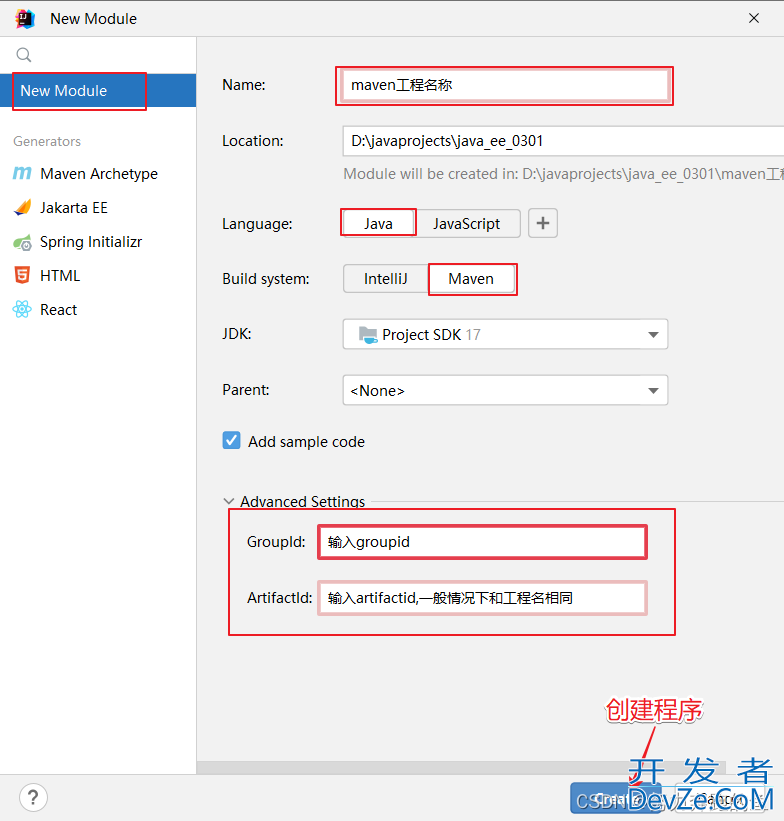Screen dimensions: 784x821
Task: Select the Maven Archetype generator
Action: (x=98, y=174)
